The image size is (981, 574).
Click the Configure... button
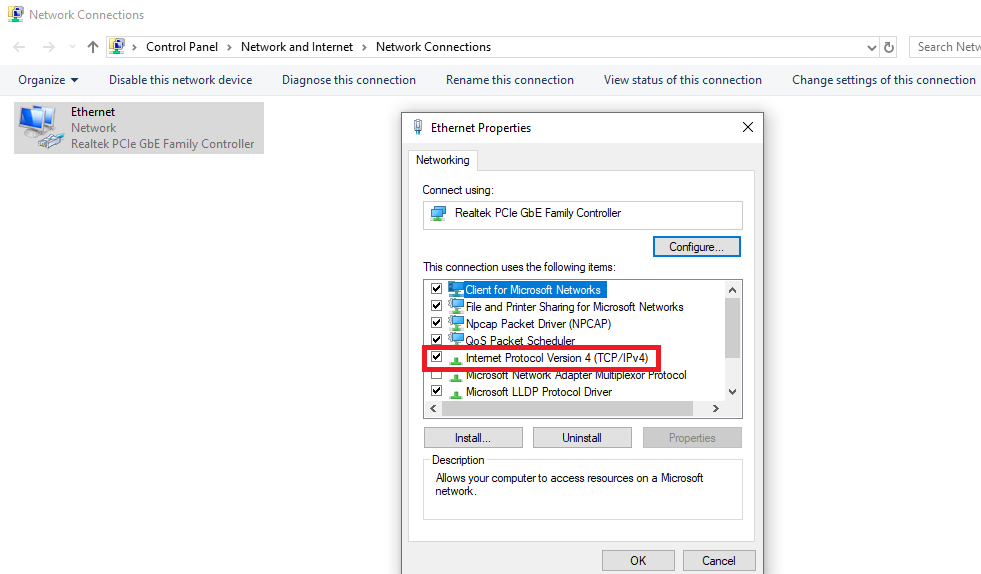tap(696, 247)
